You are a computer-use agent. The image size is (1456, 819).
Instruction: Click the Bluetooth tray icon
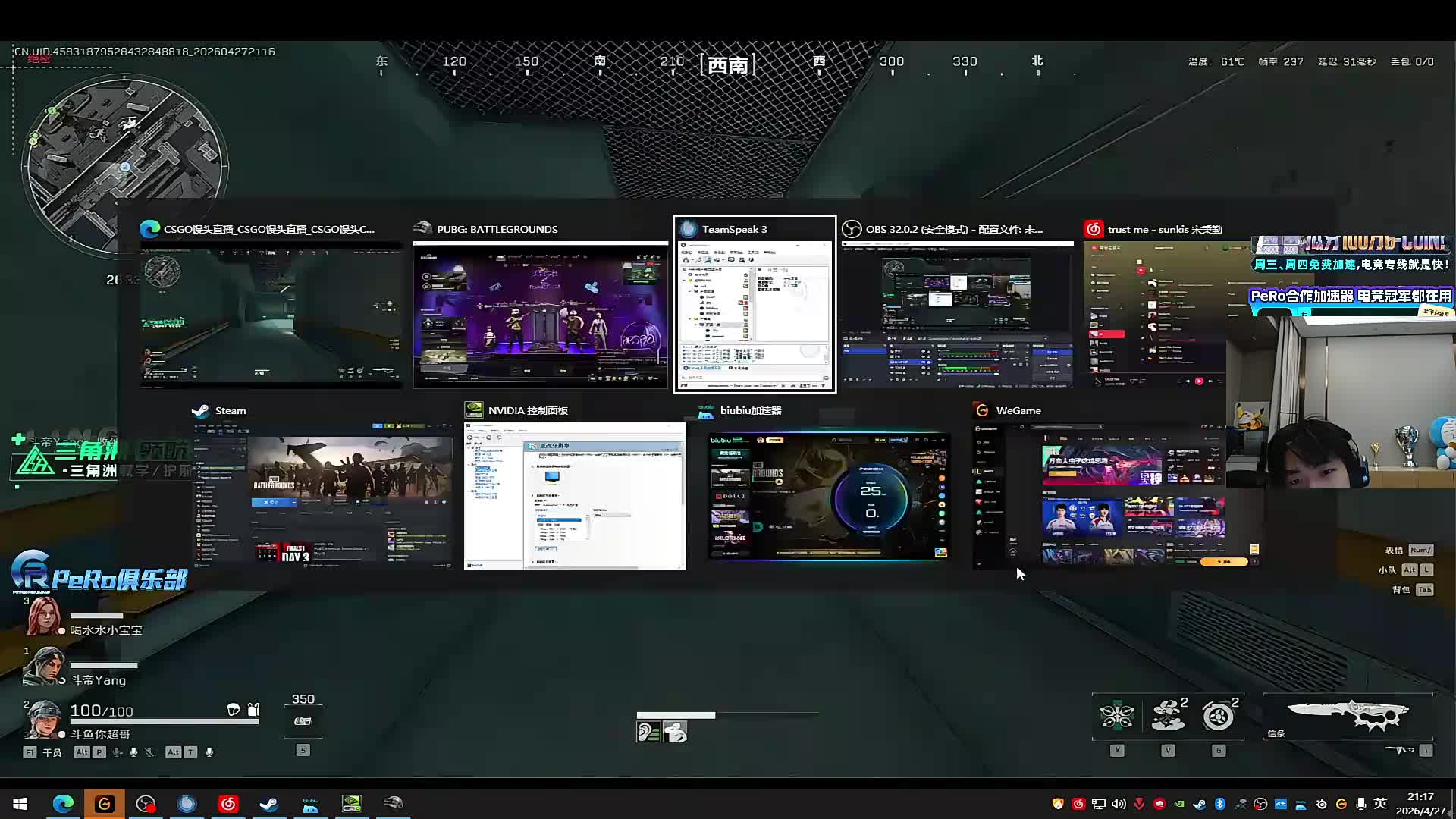point(1220,804)
